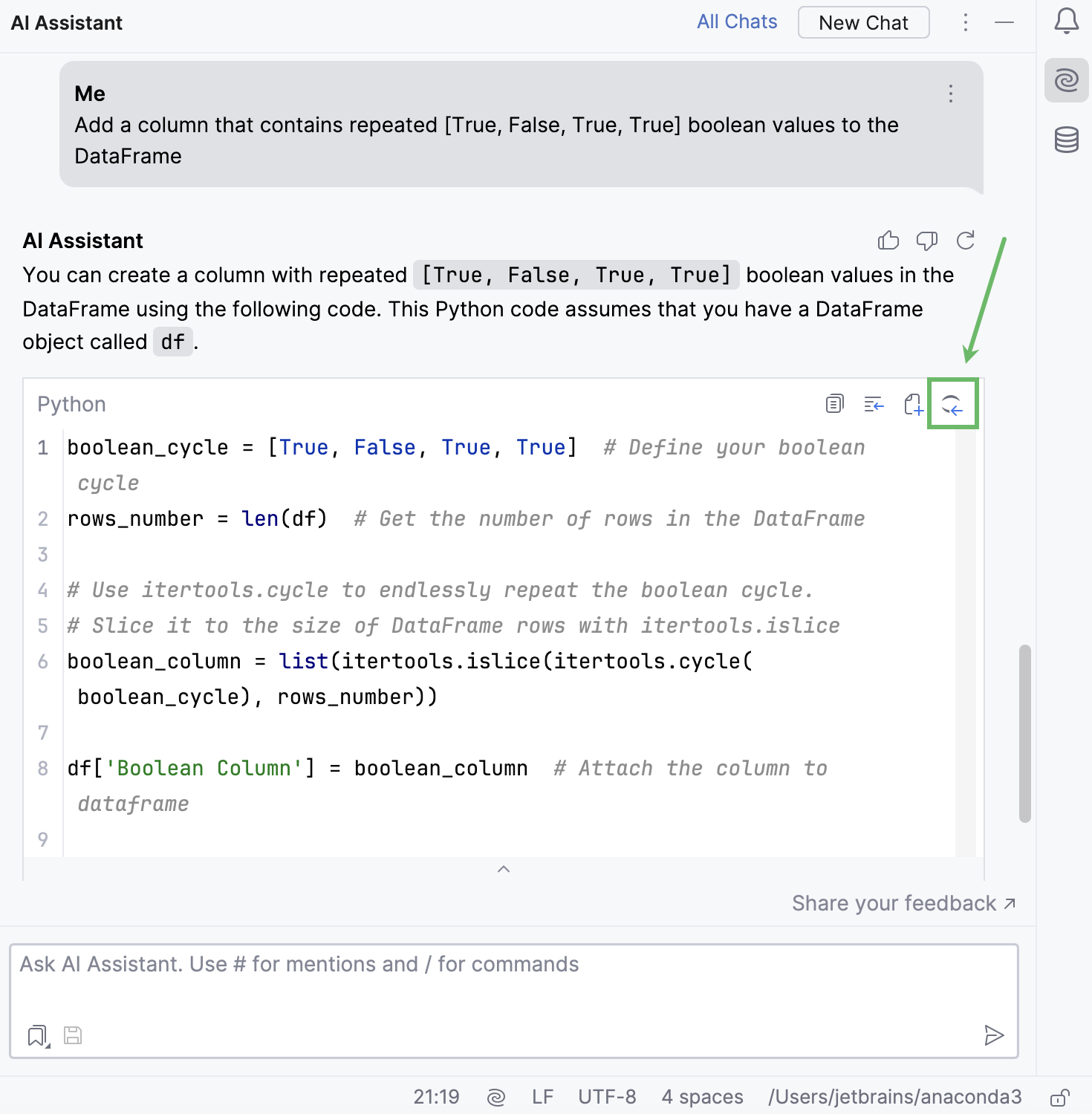Regenerate the AI Assistant response
The image size is (1092, 1114).
point(966,240)
